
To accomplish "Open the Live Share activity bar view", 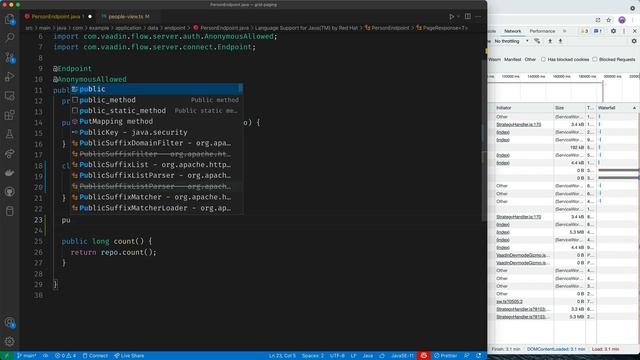I will [9, 153].
